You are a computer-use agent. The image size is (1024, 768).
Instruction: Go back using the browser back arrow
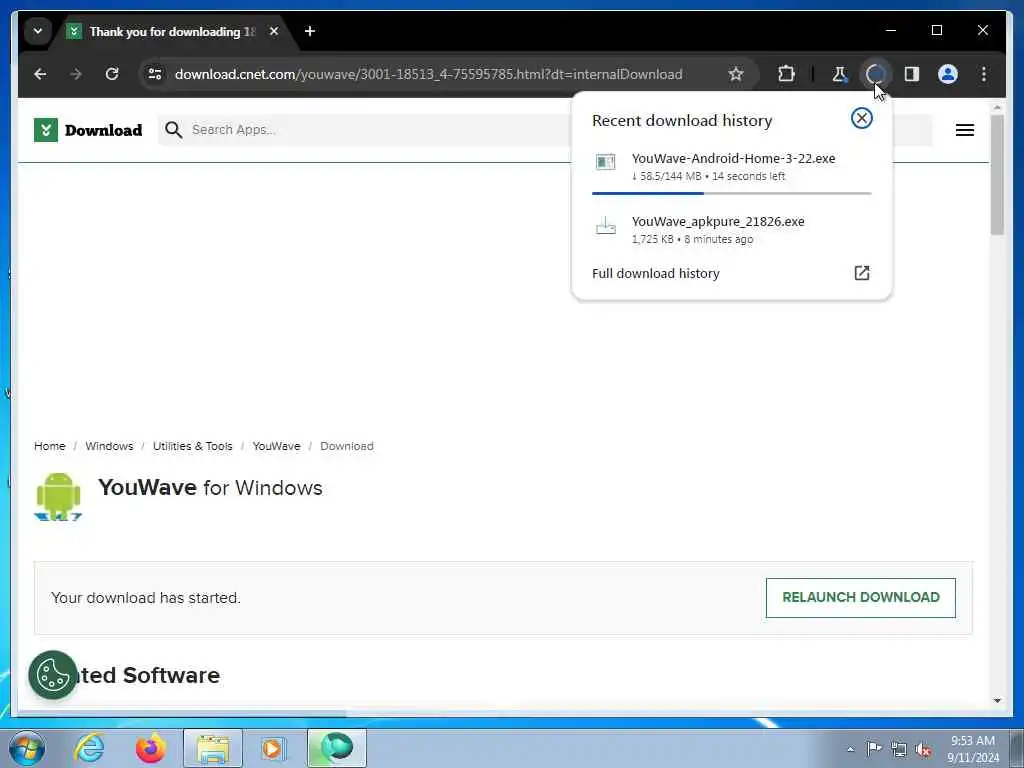pos(40,74)
